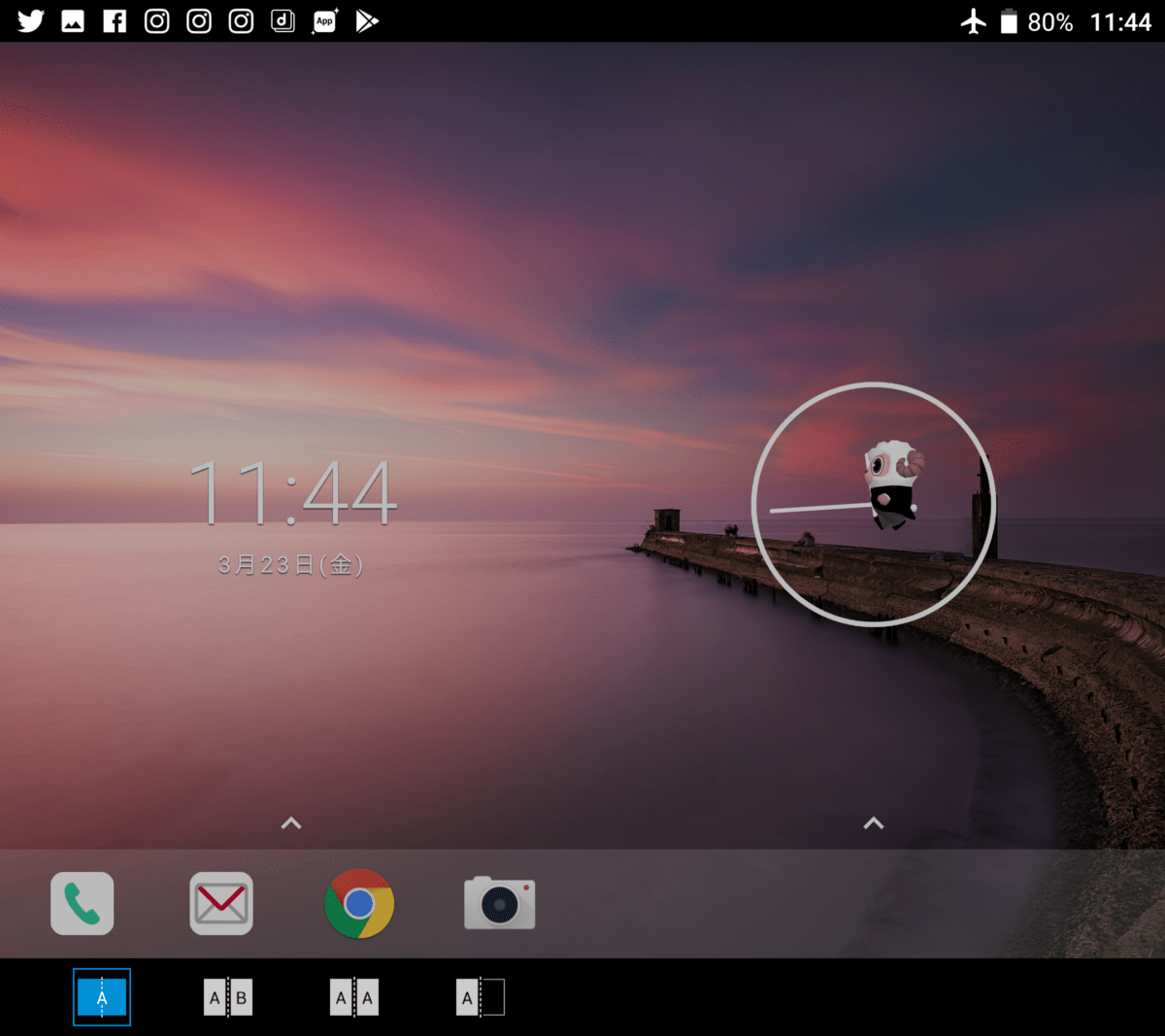Switch to mirror A|A screen mode

(x=354, y=997)
